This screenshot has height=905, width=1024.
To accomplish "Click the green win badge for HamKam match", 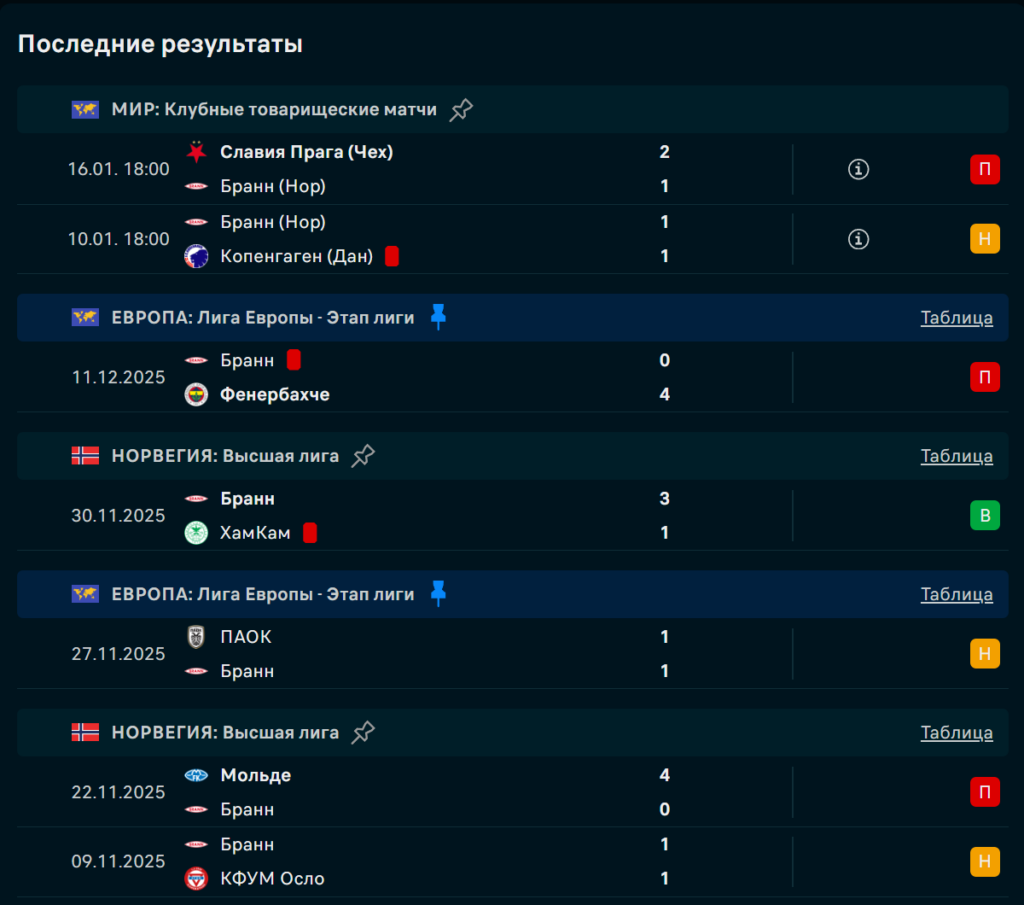I will (x=984, y=516).
